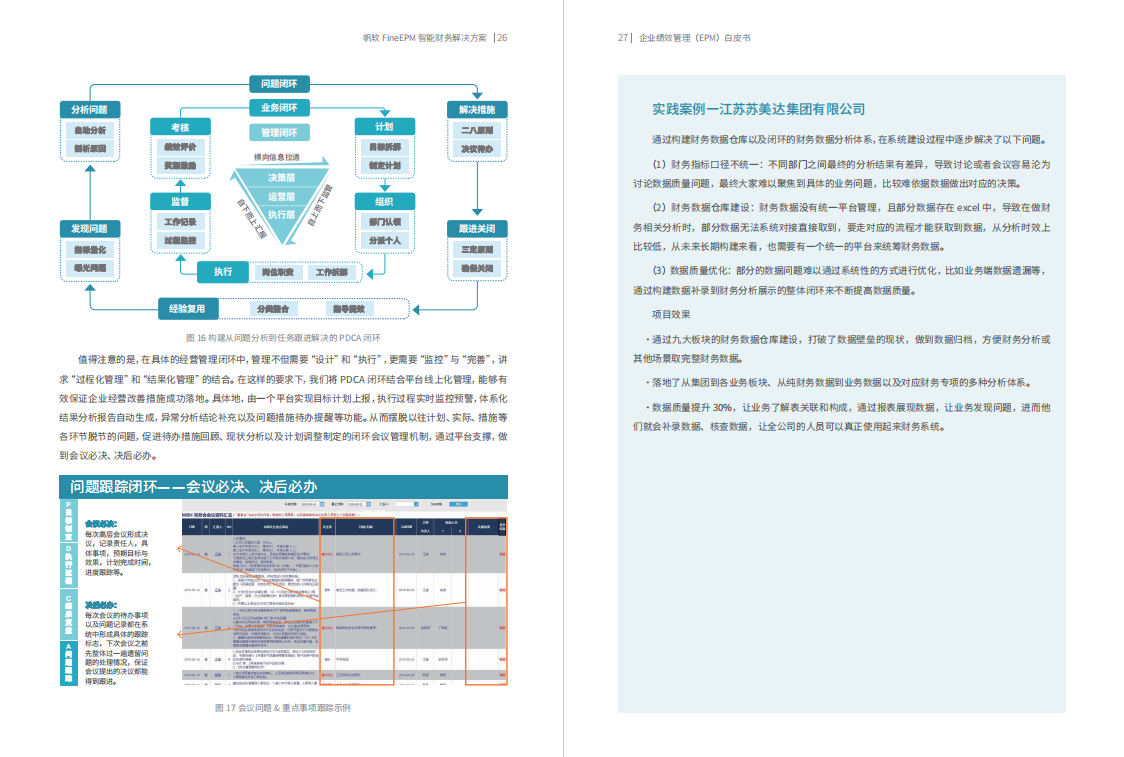Select the '三定原则' item under 跟进关闭

(477, 249)
